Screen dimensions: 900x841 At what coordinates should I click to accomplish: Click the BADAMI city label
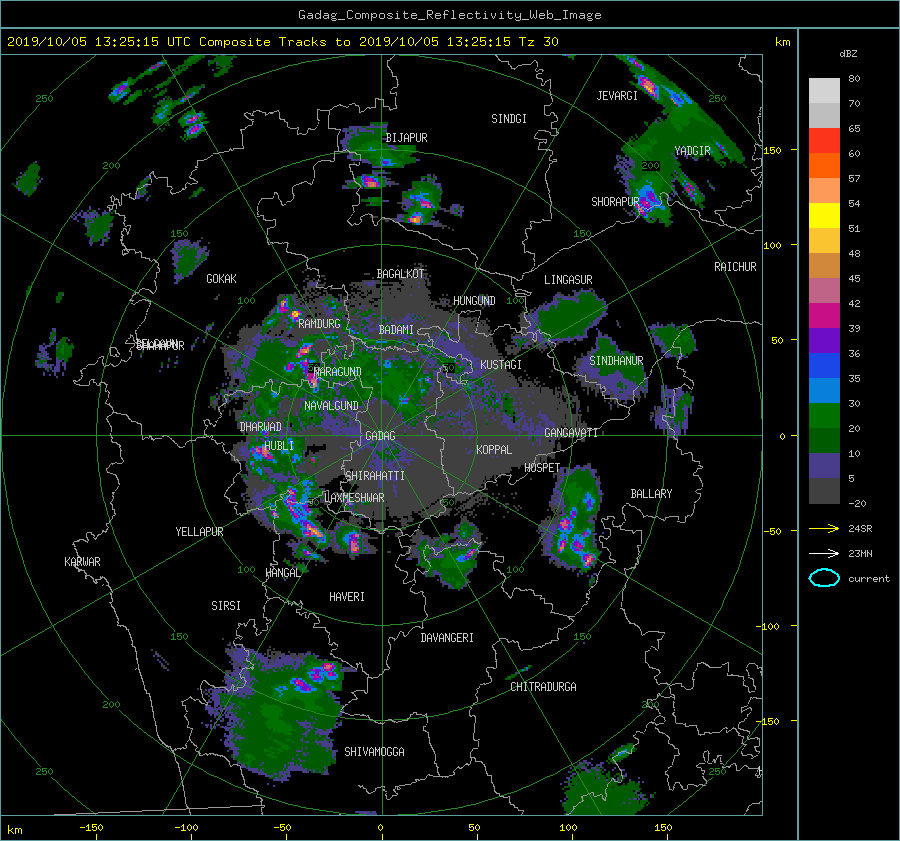[396, 330]
